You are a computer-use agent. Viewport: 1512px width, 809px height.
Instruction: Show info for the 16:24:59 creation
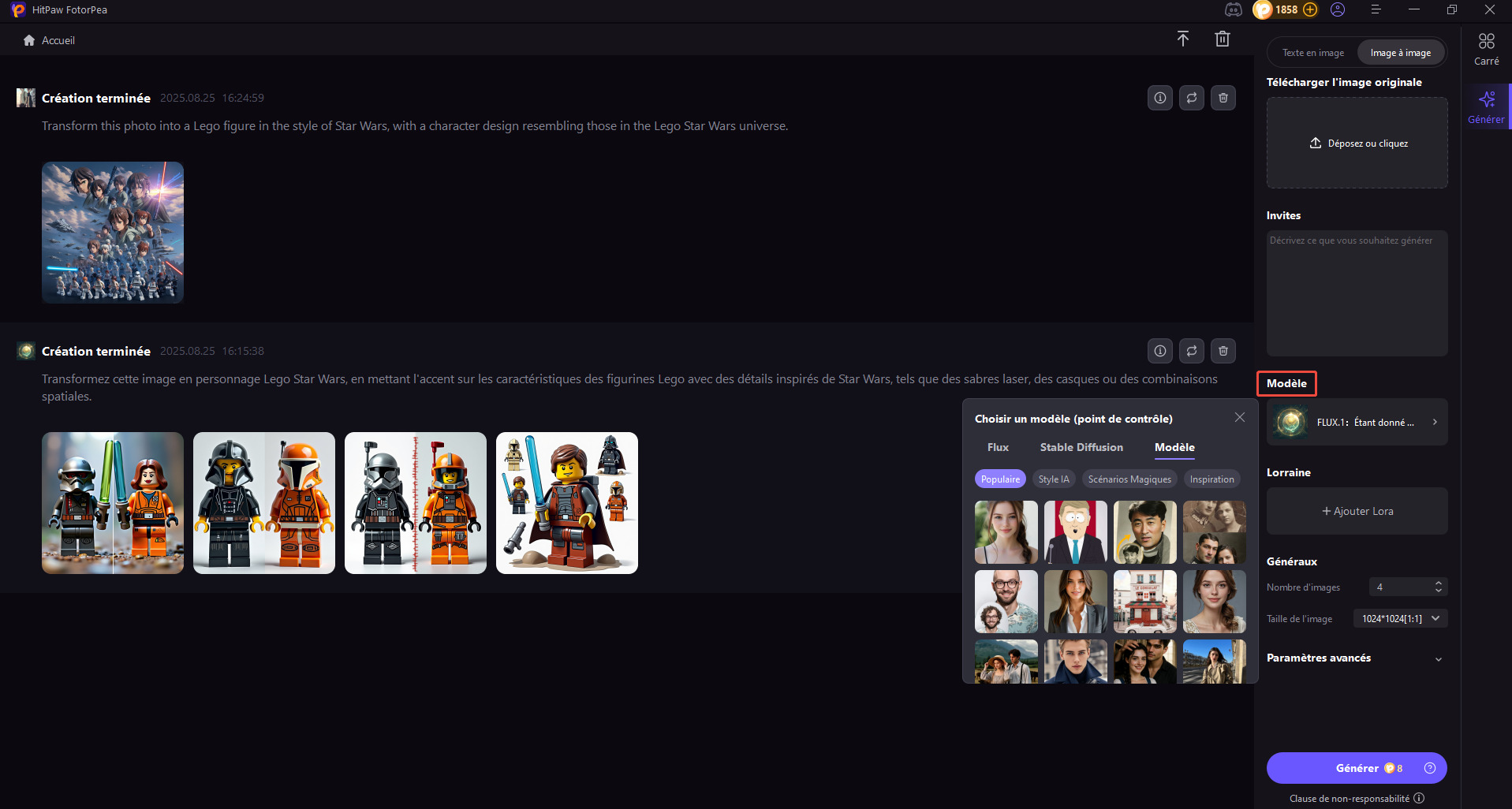coord(1159,98)
